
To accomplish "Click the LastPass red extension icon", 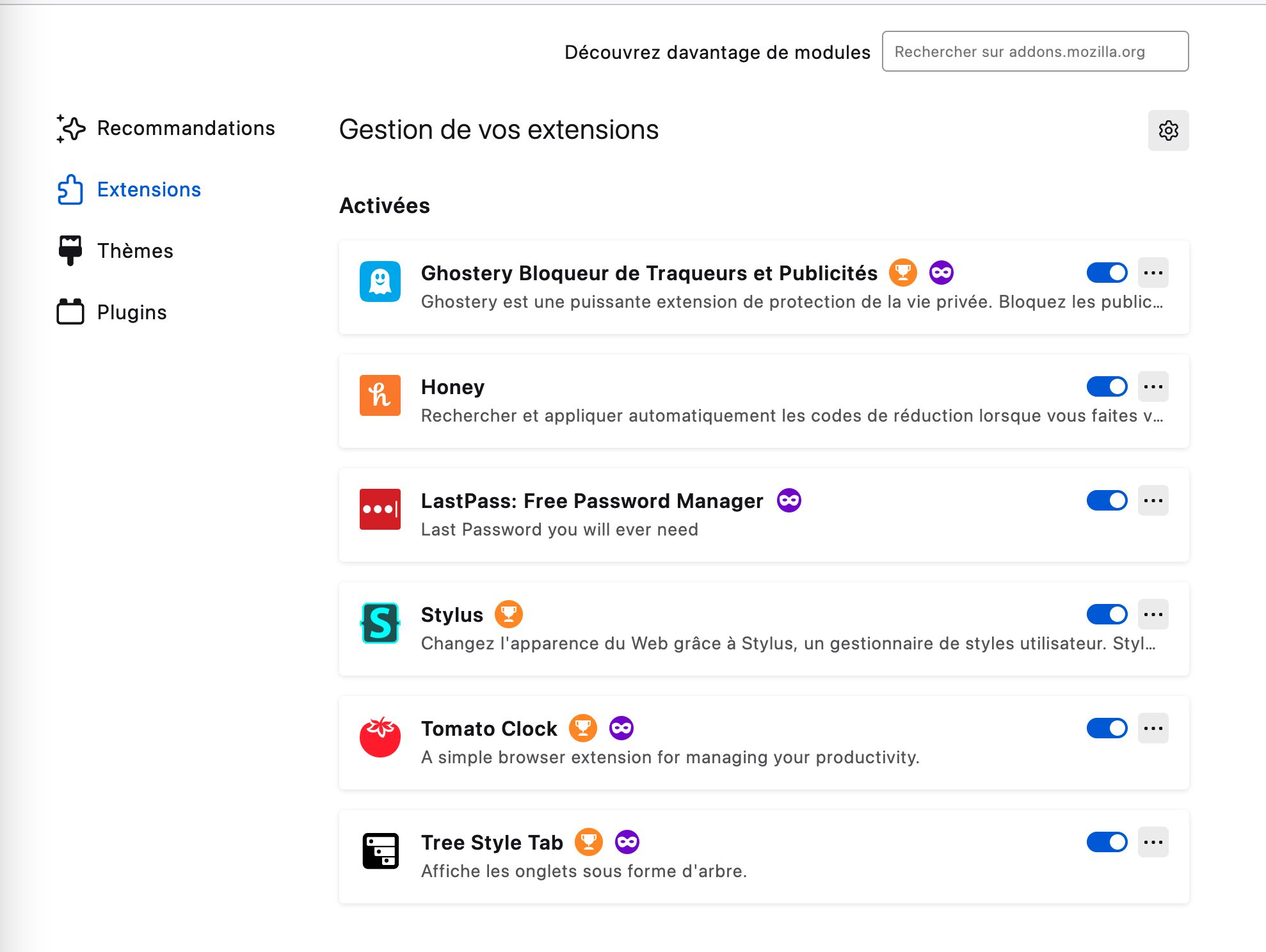I will pos(380,509).
